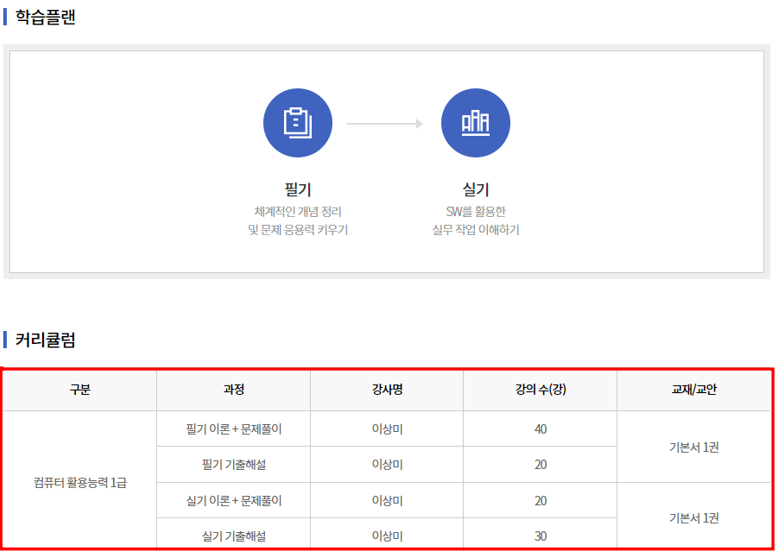Click the 체계적인 개념 정리 description text
Image resolution: width=775 pixels, height=551 pixels.
[298, 212]
